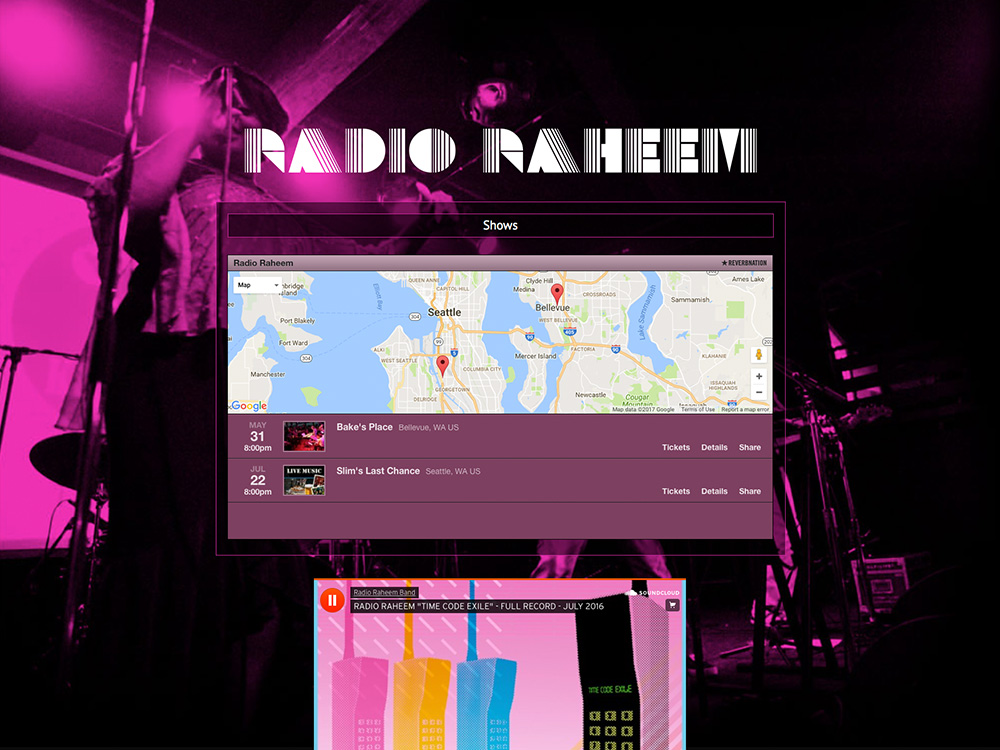Zoom in on the map
The height and width of the screenshot is (750, 1000).
[759, 377]
